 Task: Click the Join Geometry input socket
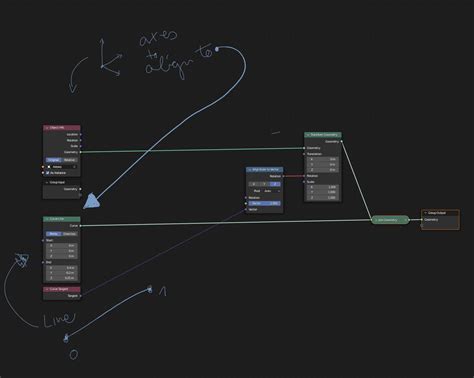[372, 220]
